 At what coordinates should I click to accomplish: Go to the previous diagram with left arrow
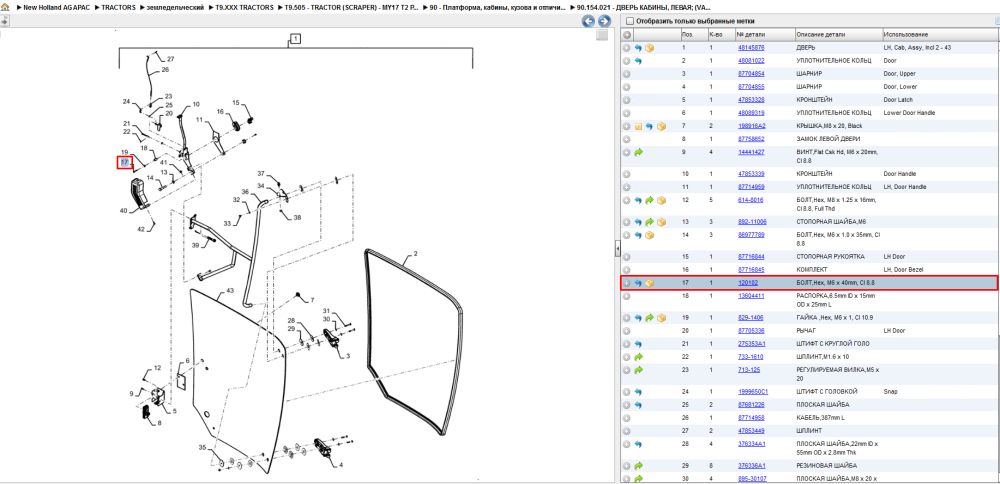[589, 21]
